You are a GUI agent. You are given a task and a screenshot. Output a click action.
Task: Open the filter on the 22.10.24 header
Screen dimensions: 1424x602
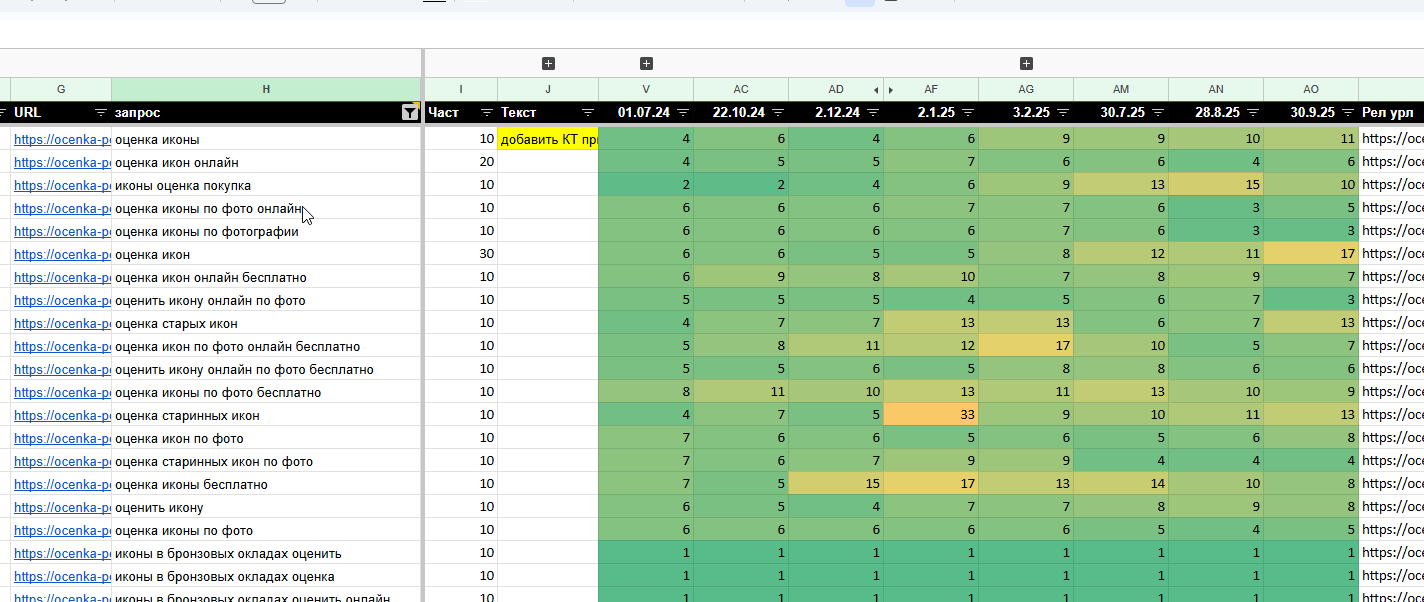pyautogui.click(x=778, y=113)
